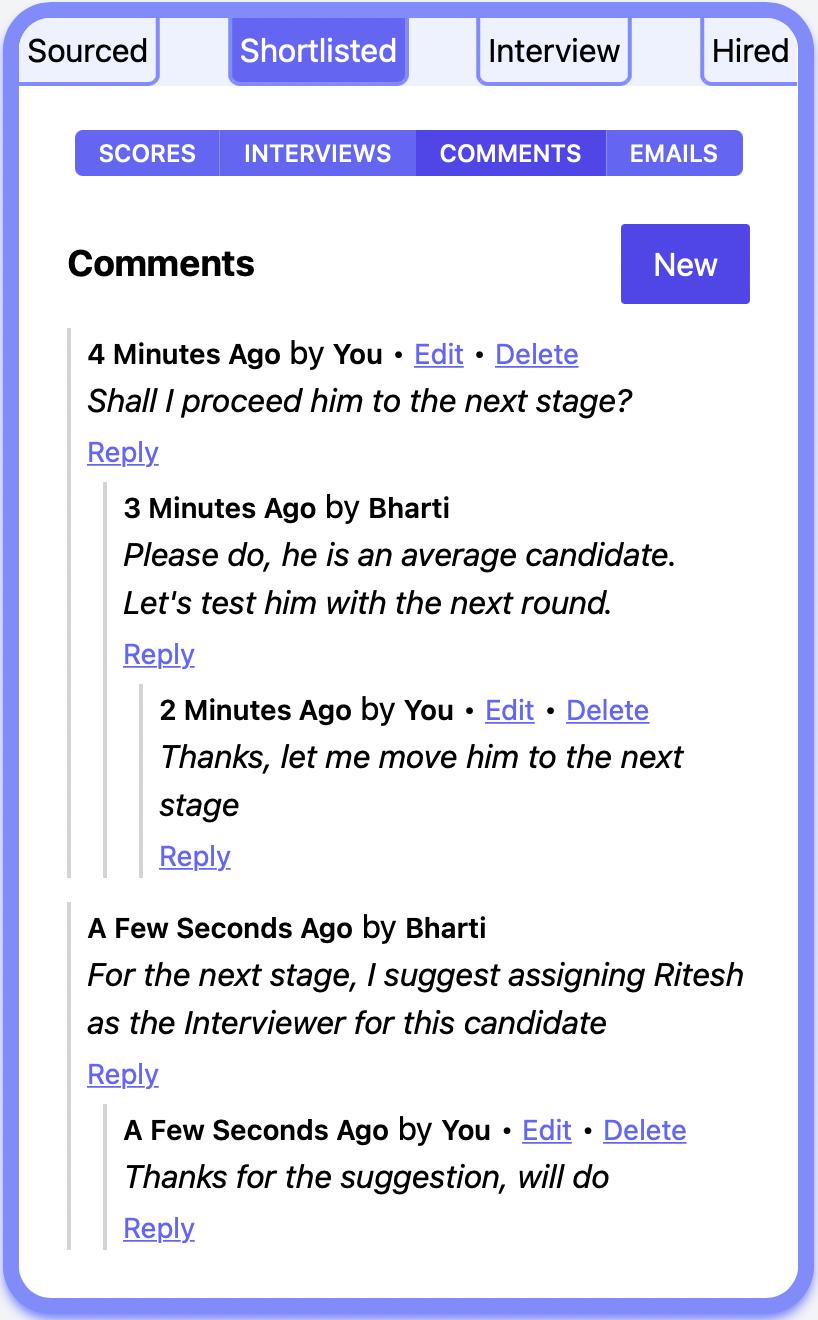
Task: Reply under 'Thanks, let me move him' comment
Action: [x=195, y=856]
